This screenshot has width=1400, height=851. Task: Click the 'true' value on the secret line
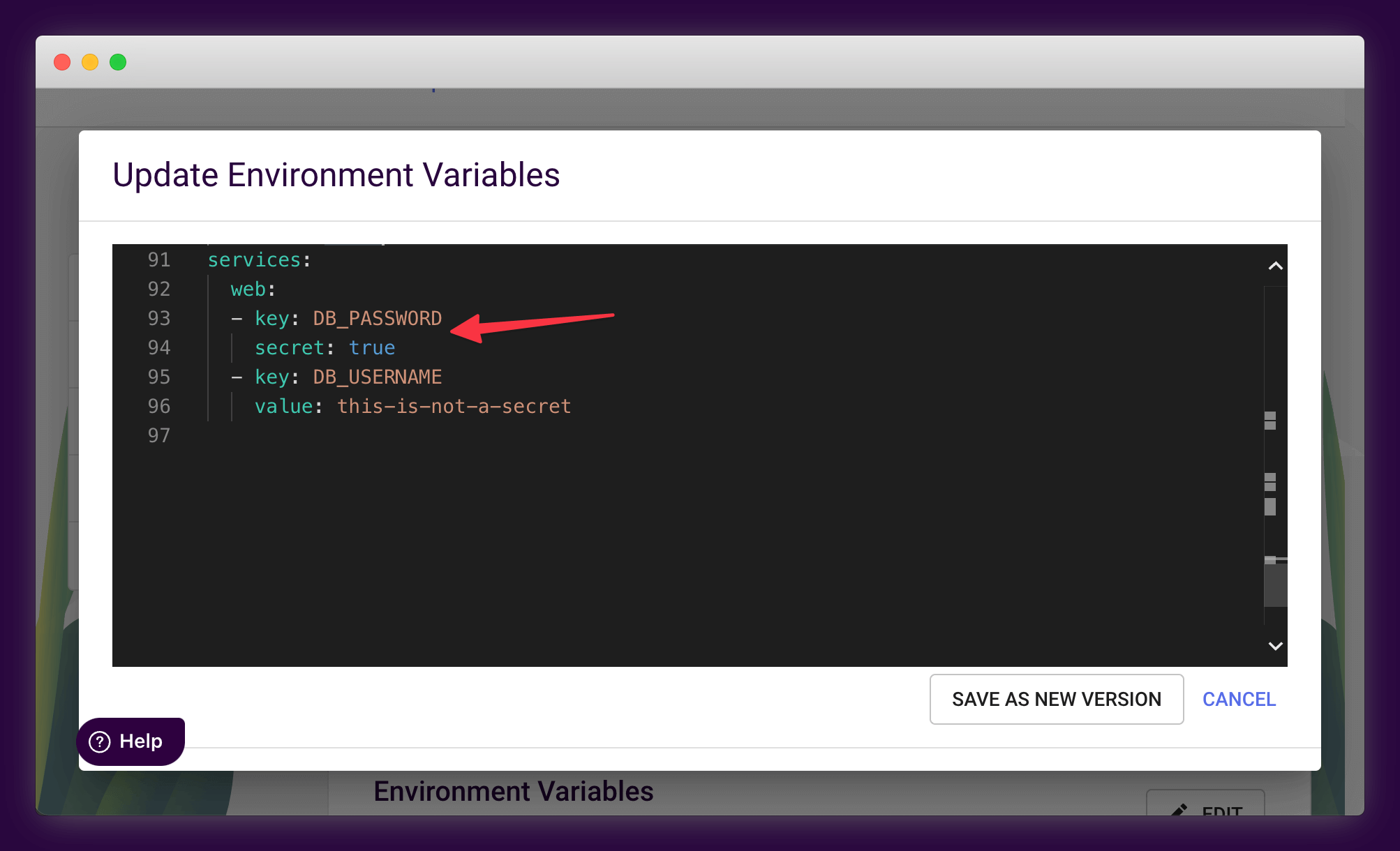(372, 348)
